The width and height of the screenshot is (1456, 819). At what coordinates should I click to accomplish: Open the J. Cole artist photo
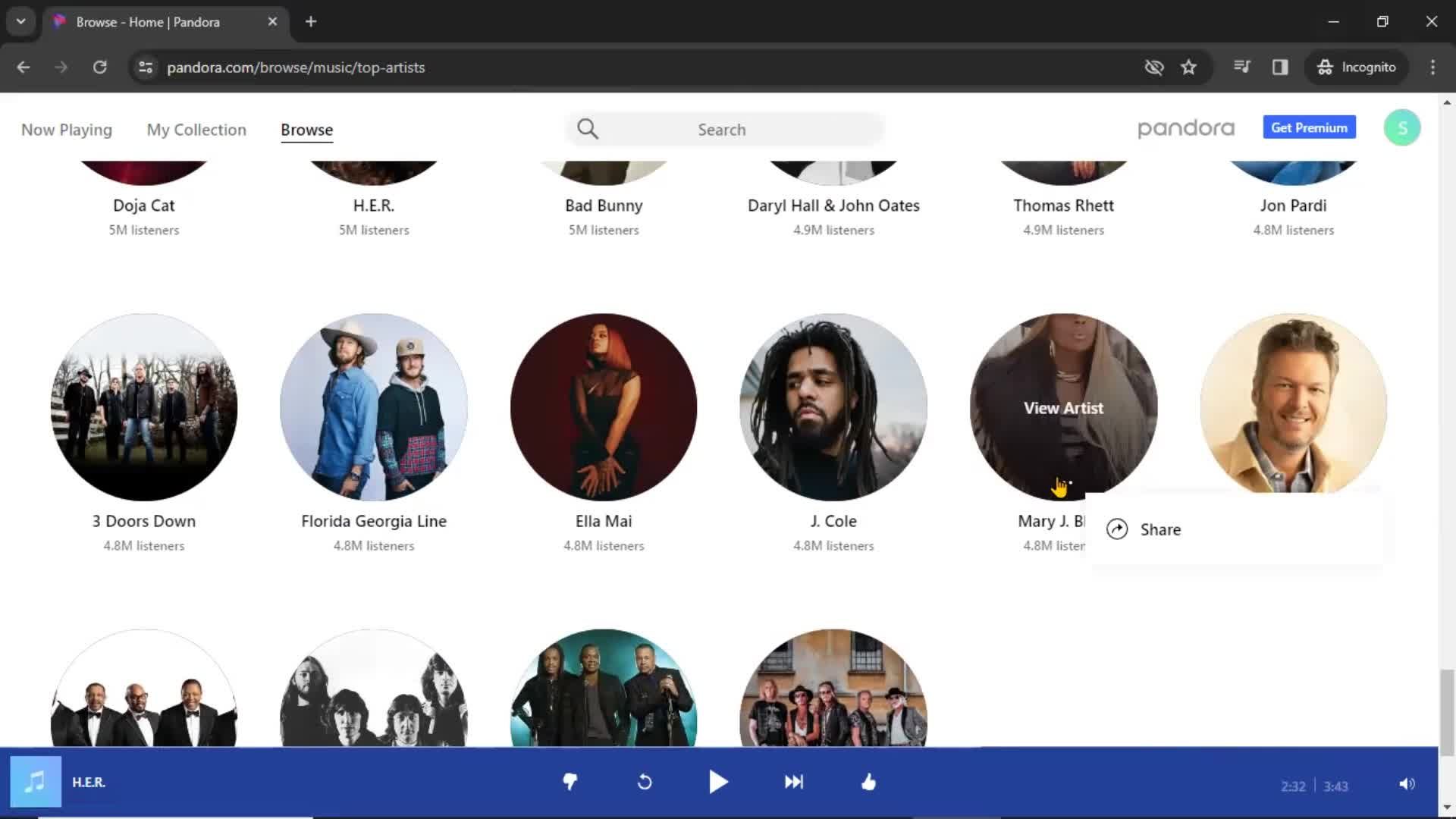[833, 407]
